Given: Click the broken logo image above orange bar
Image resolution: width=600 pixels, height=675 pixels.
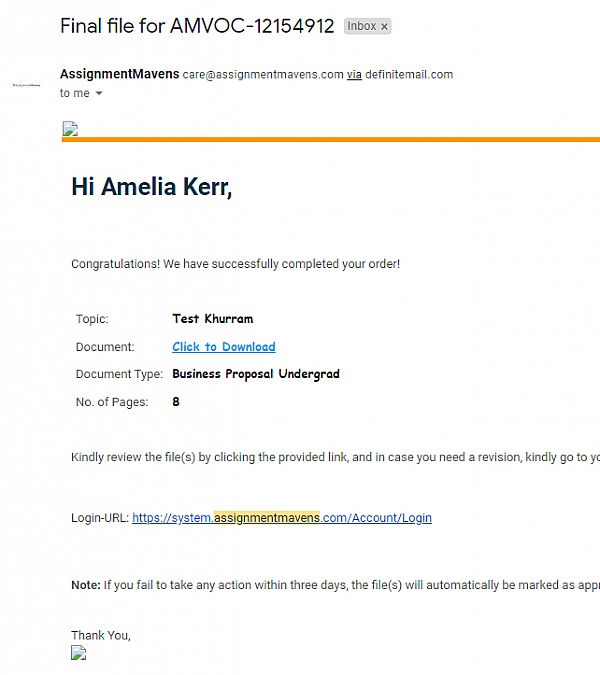Looking at the screenshot, I should [x=70, y=129].
